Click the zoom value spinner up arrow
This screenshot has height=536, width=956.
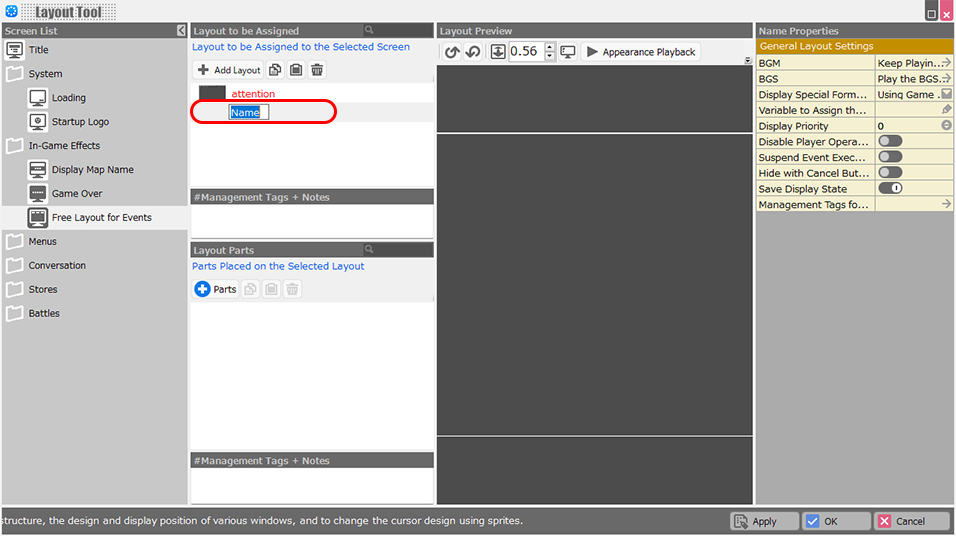550,47
